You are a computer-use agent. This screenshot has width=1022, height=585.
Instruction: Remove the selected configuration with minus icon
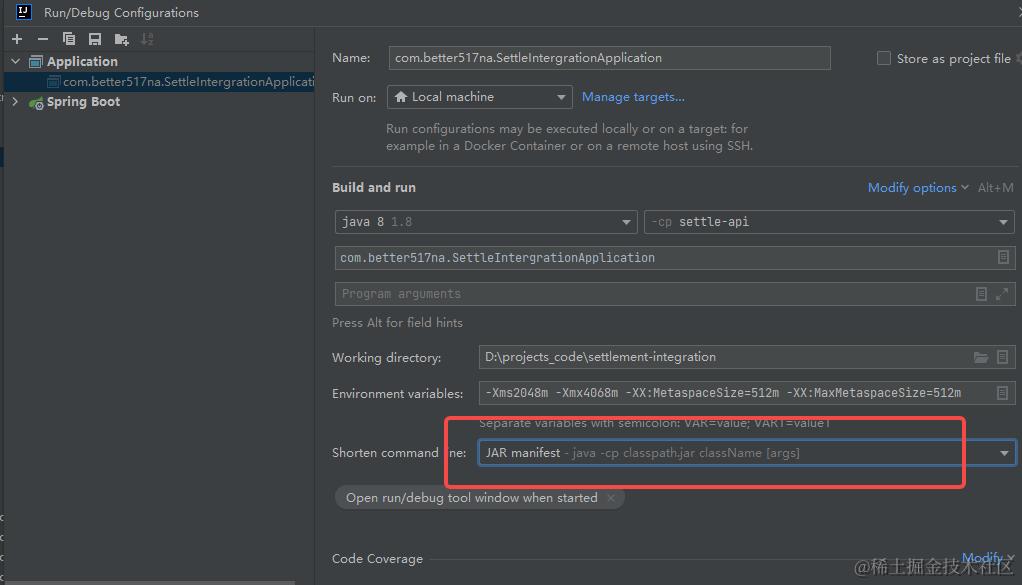click(43, 39)
